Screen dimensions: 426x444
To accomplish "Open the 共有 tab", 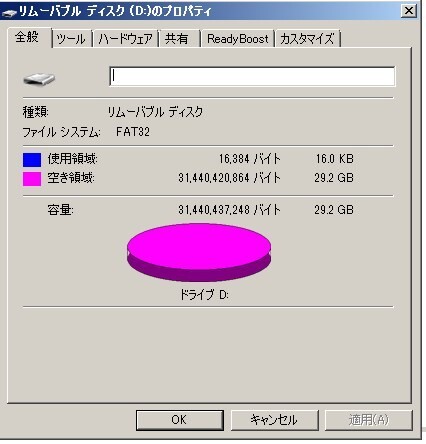I will point(179,39).
